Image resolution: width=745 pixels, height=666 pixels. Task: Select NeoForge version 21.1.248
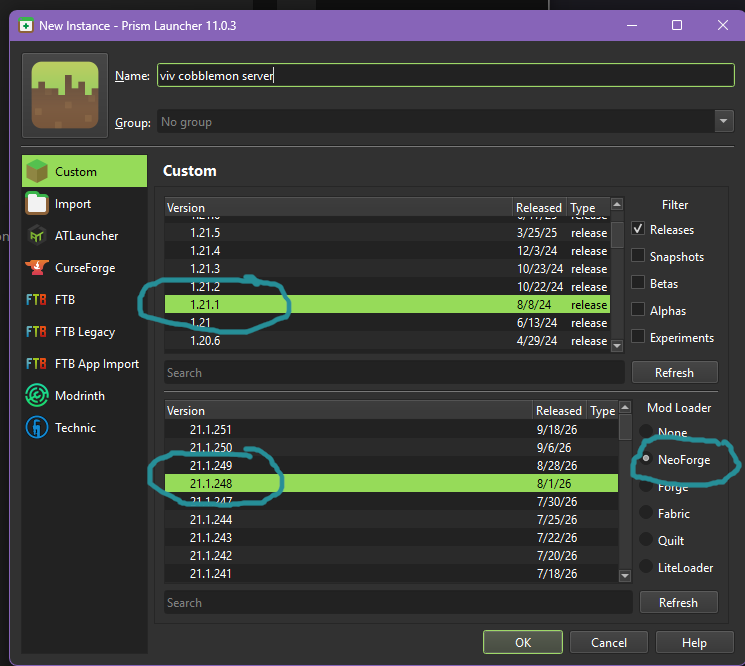[x=392, y=484]
